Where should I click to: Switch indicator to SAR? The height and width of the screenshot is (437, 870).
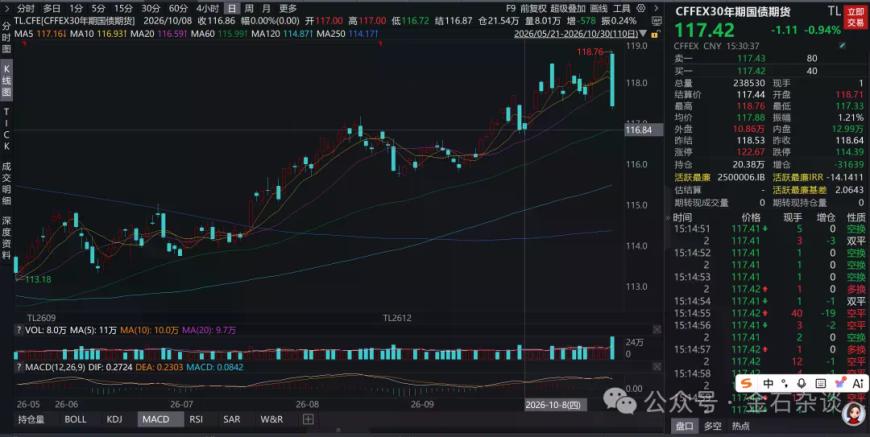[x=231, y=419]
